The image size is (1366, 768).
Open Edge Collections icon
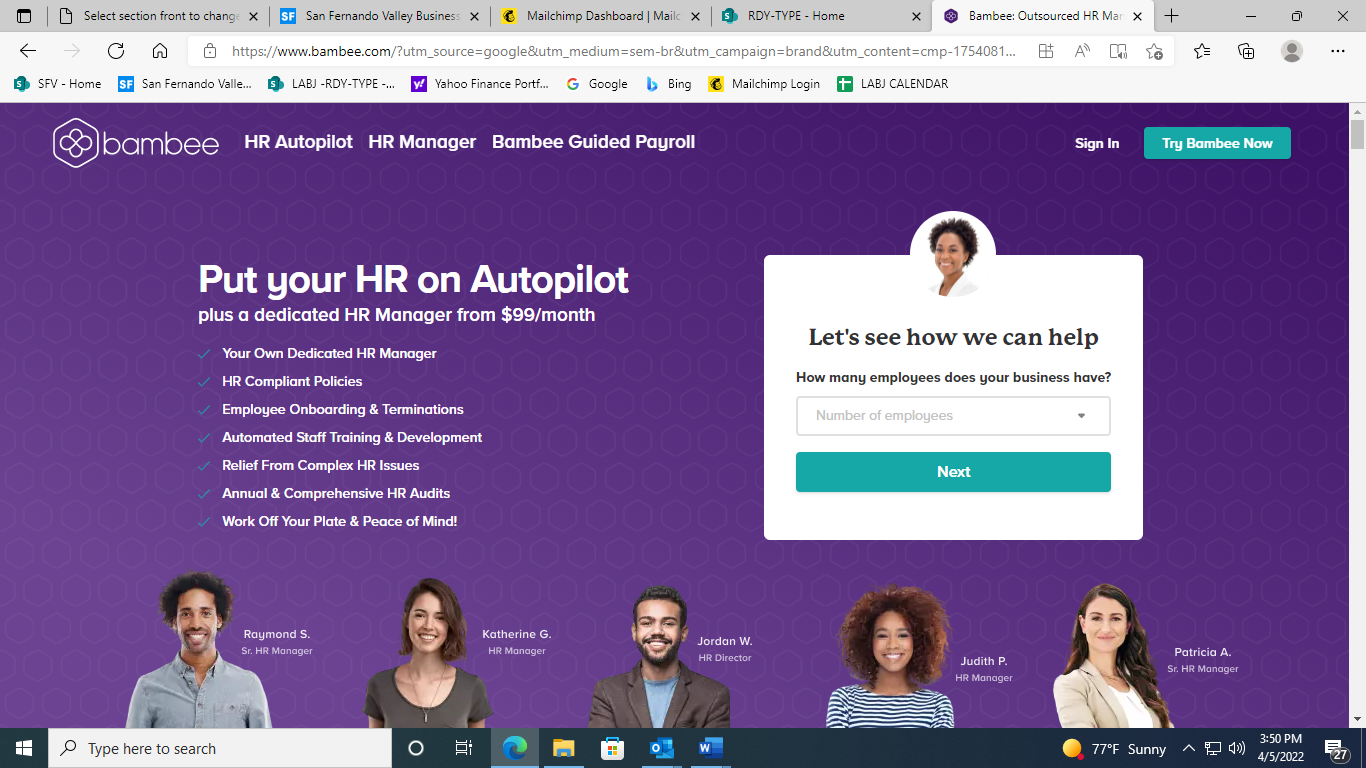pyautogui.click(x=1246, y=51)
